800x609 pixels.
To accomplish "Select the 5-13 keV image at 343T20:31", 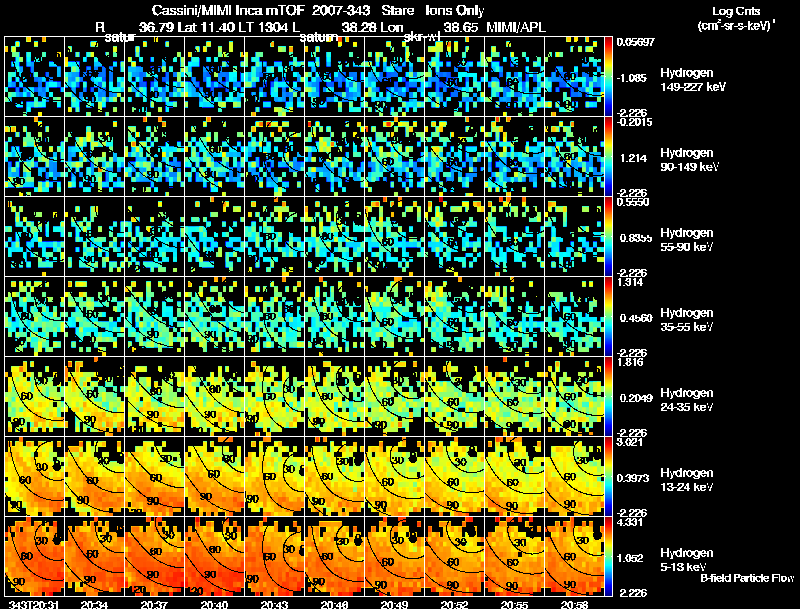I will pyautogui.click(x=35, y=557).
